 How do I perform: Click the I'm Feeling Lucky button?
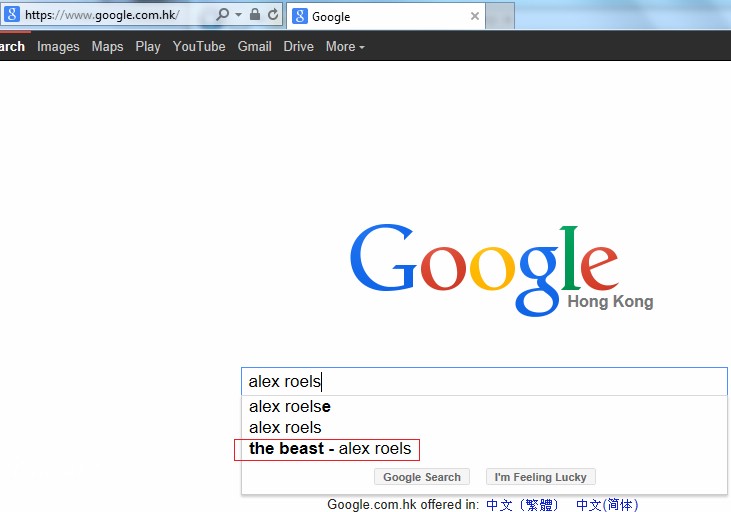coord(540,477)
